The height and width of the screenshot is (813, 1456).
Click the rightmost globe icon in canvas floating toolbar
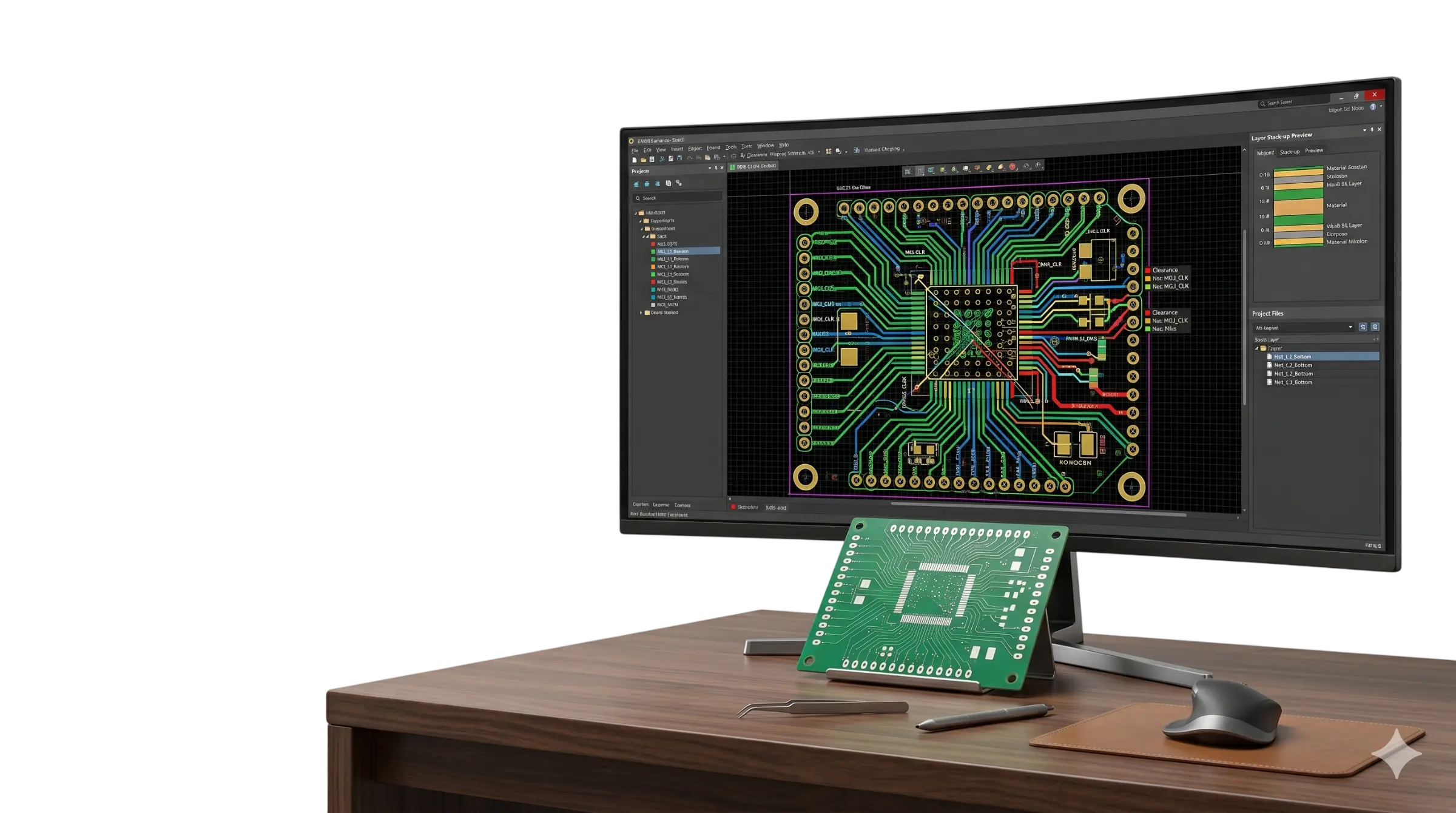1038,165
